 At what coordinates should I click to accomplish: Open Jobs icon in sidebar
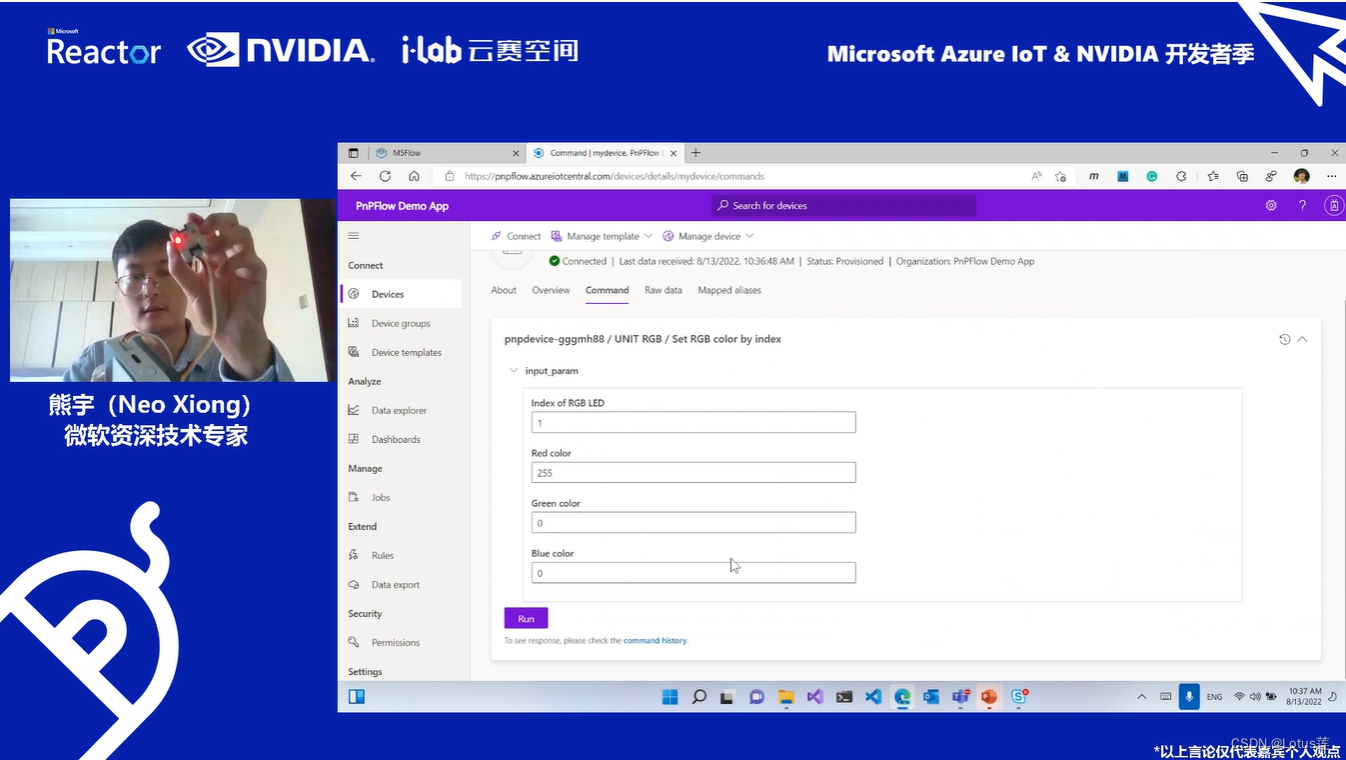[x=353, y=497]
